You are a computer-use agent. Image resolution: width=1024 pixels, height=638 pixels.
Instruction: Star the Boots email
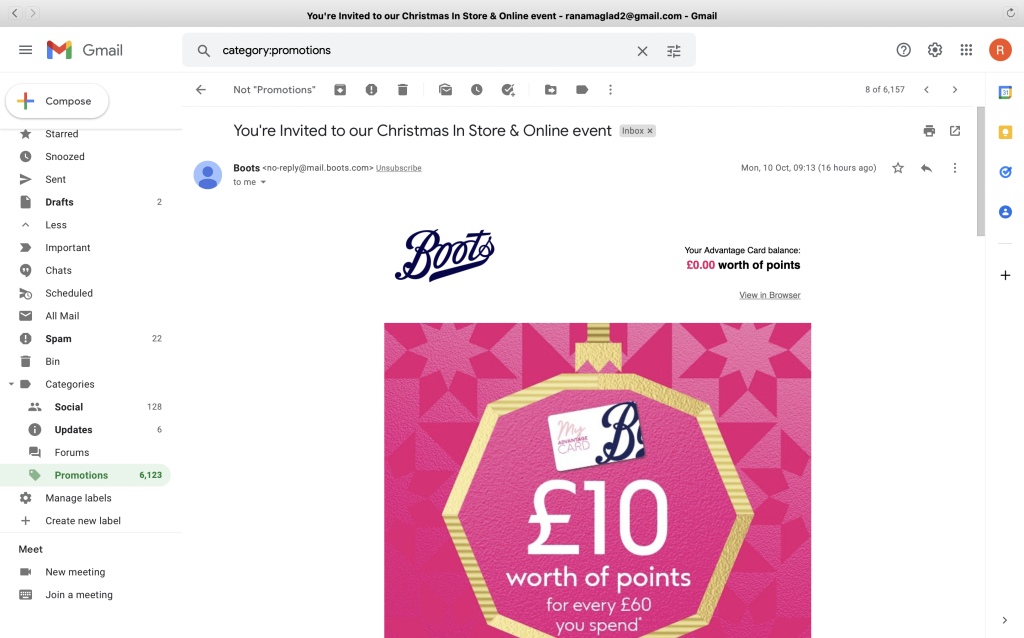point(898,168)
